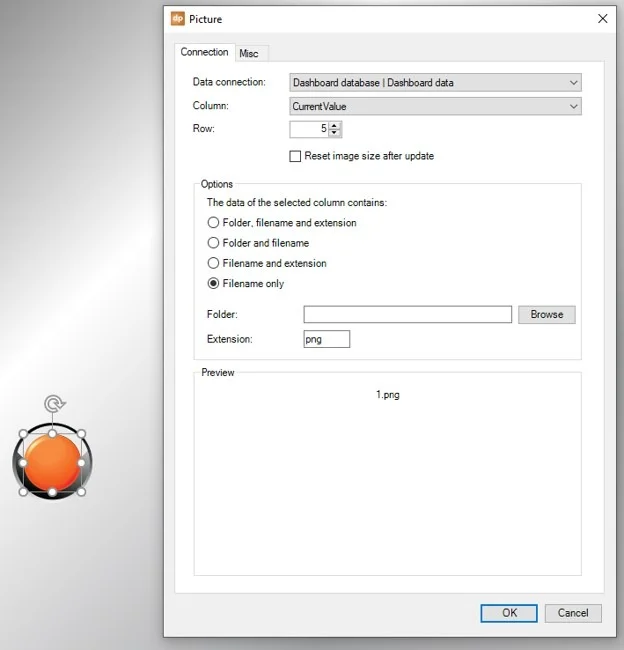The height and width of the screenshot is (650, 624).
Task: Select the orange circle picture on the slide
Action: 52,462
